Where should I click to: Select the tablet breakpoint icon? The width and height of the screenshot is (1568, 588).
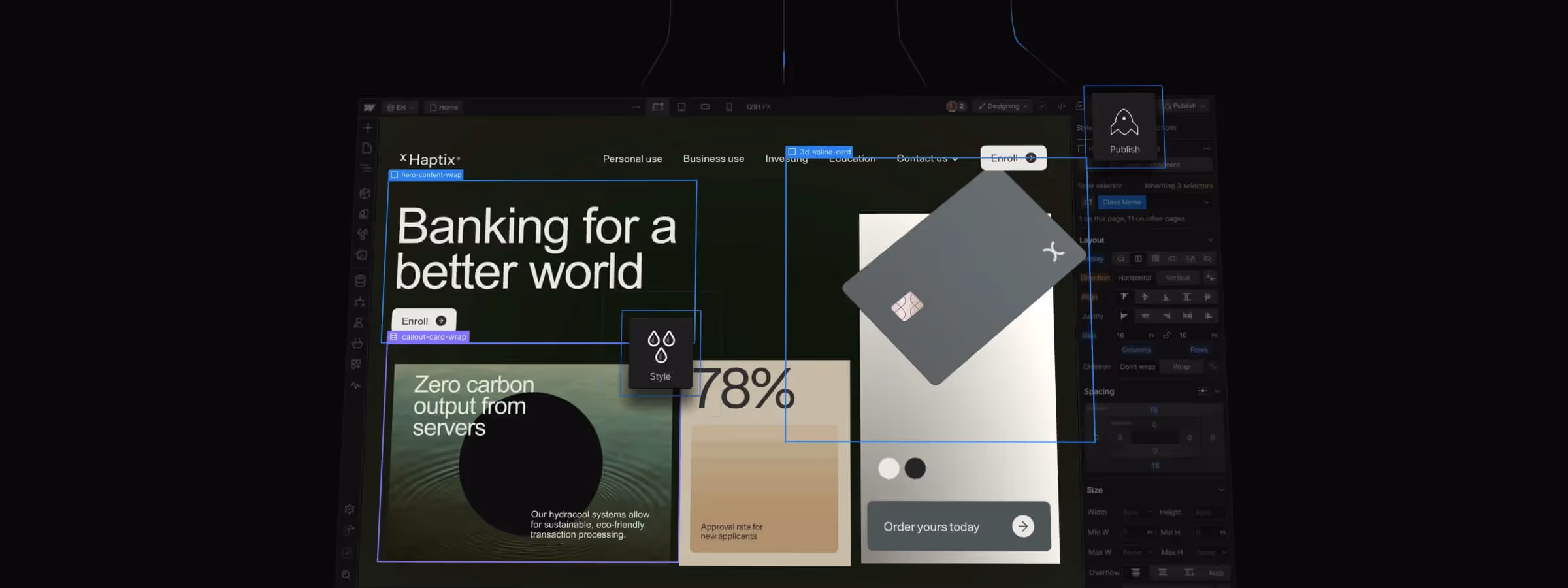pos(681,106)
